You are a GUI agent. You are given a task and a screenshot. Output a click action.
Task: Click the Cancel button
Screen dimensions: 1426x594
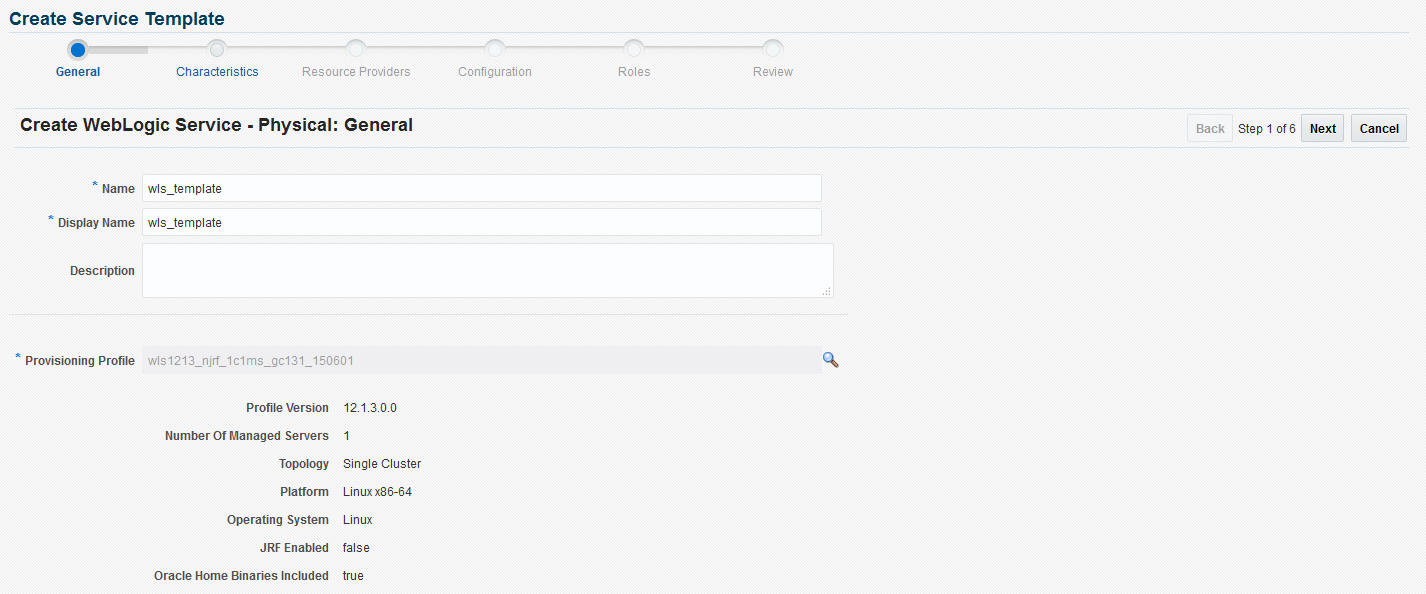coord(1379,128)
